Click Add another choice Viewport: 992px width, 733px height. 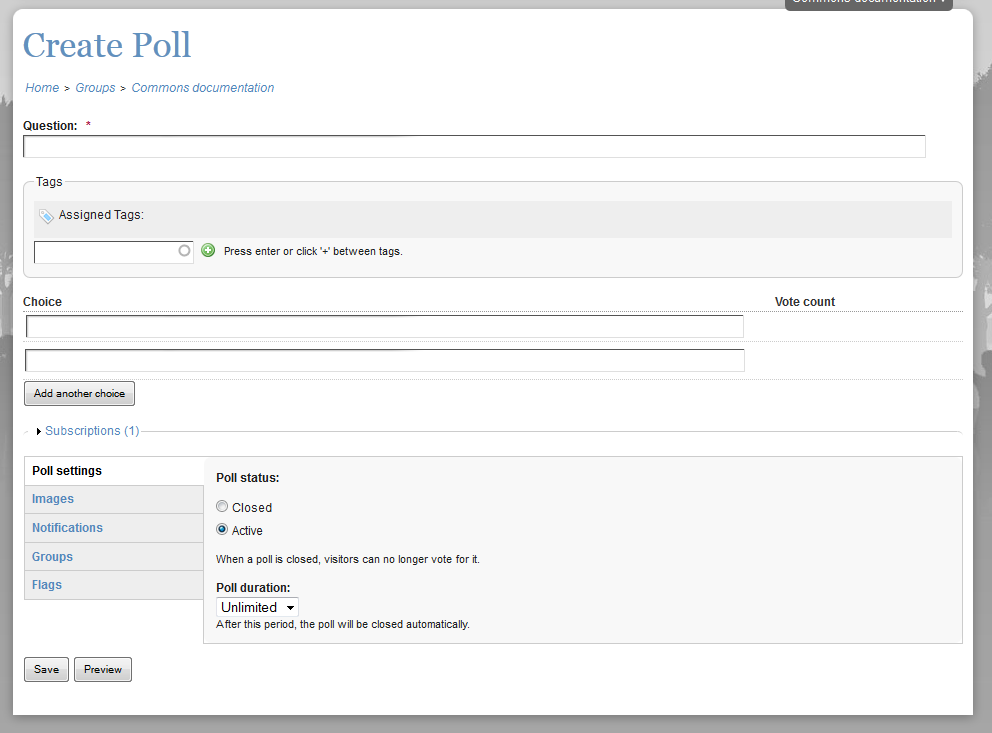[79, 393]
